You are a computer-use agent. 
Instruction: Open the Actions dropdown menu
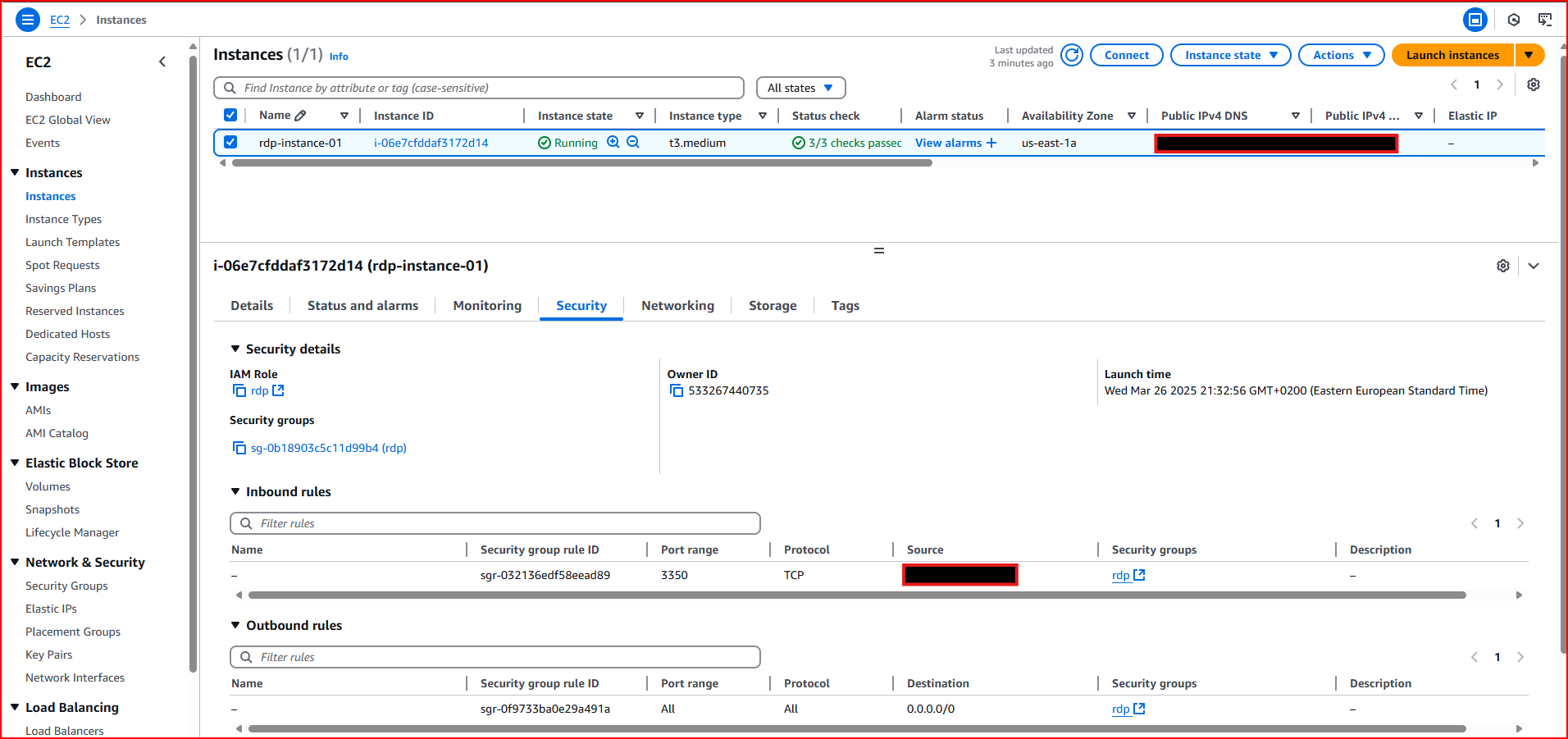pos(1341,55)
